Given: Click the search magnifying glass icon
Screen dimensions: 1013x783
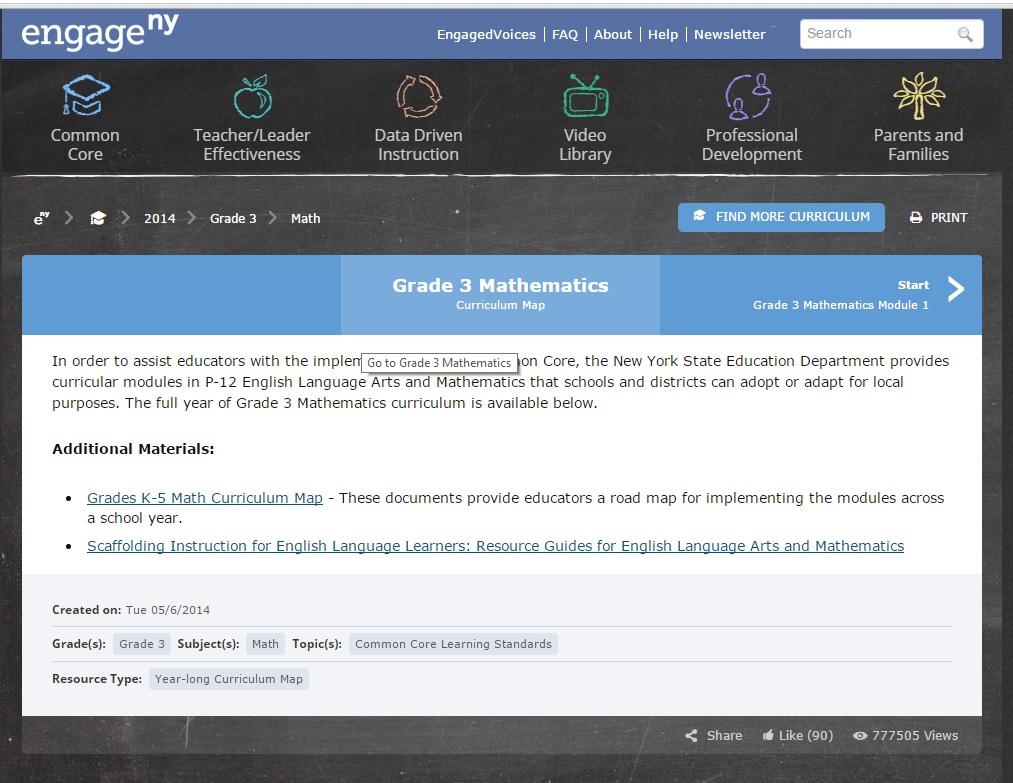Looking at the screenshot, I should click(965, 34).
